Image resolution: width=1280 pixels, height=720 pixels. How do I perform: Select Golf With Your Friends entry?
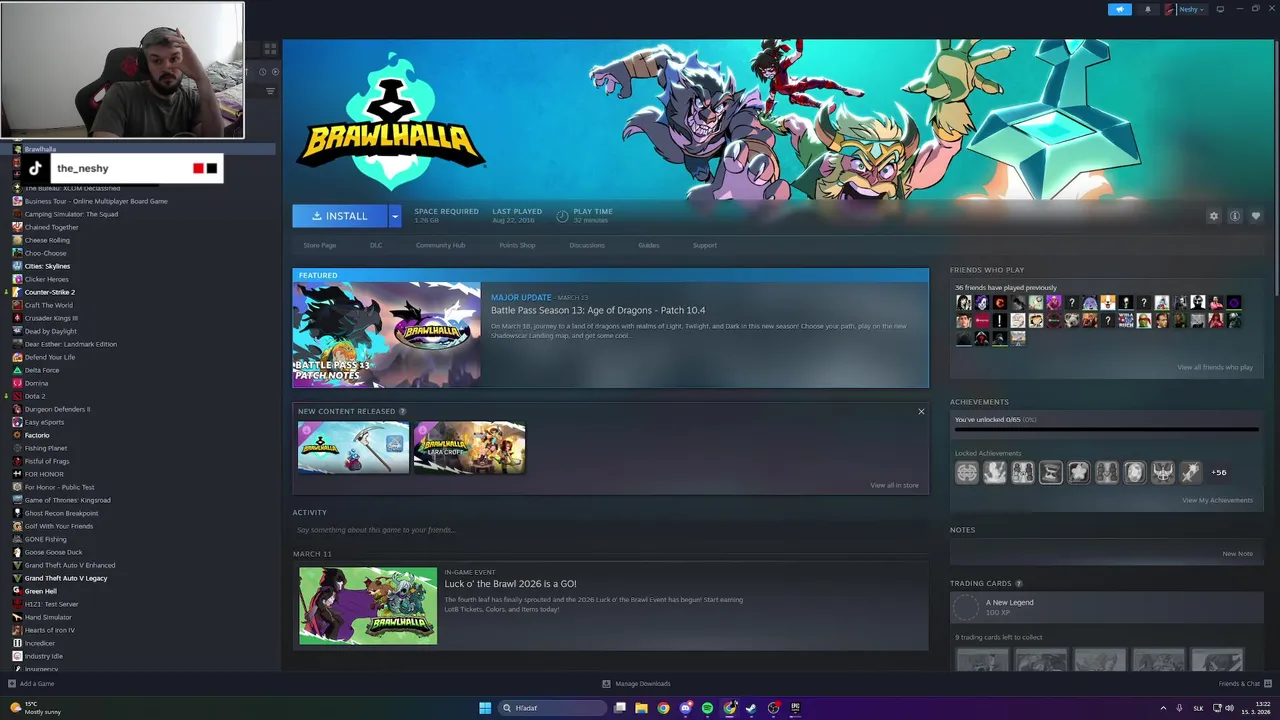pyautogui.click(x=59, y=526)
